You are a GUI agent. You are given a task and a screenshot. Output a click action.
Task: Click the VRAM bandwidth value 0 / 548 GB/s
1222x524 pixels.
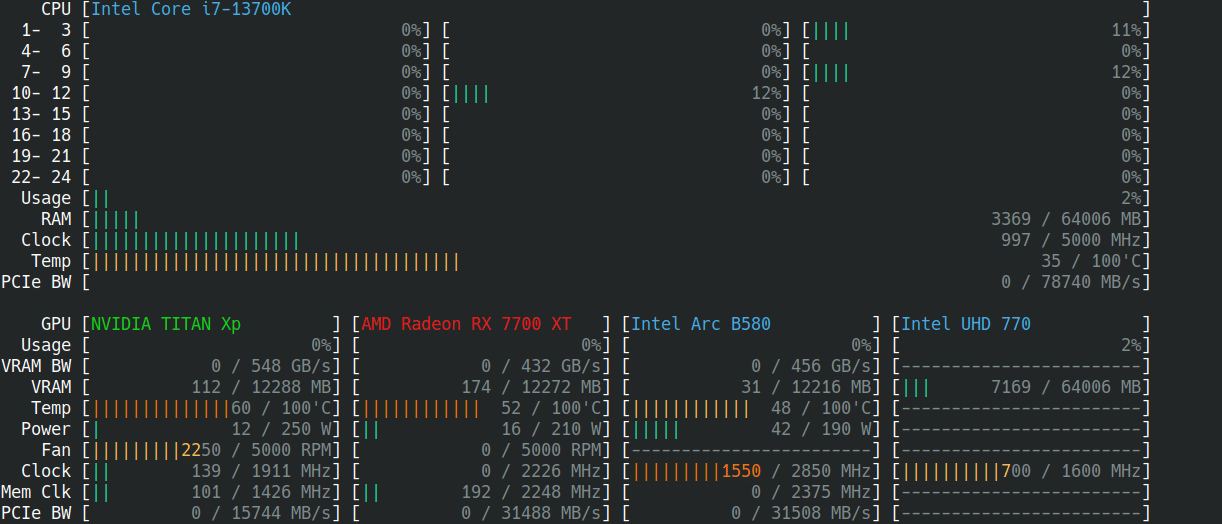pos(271,366)
